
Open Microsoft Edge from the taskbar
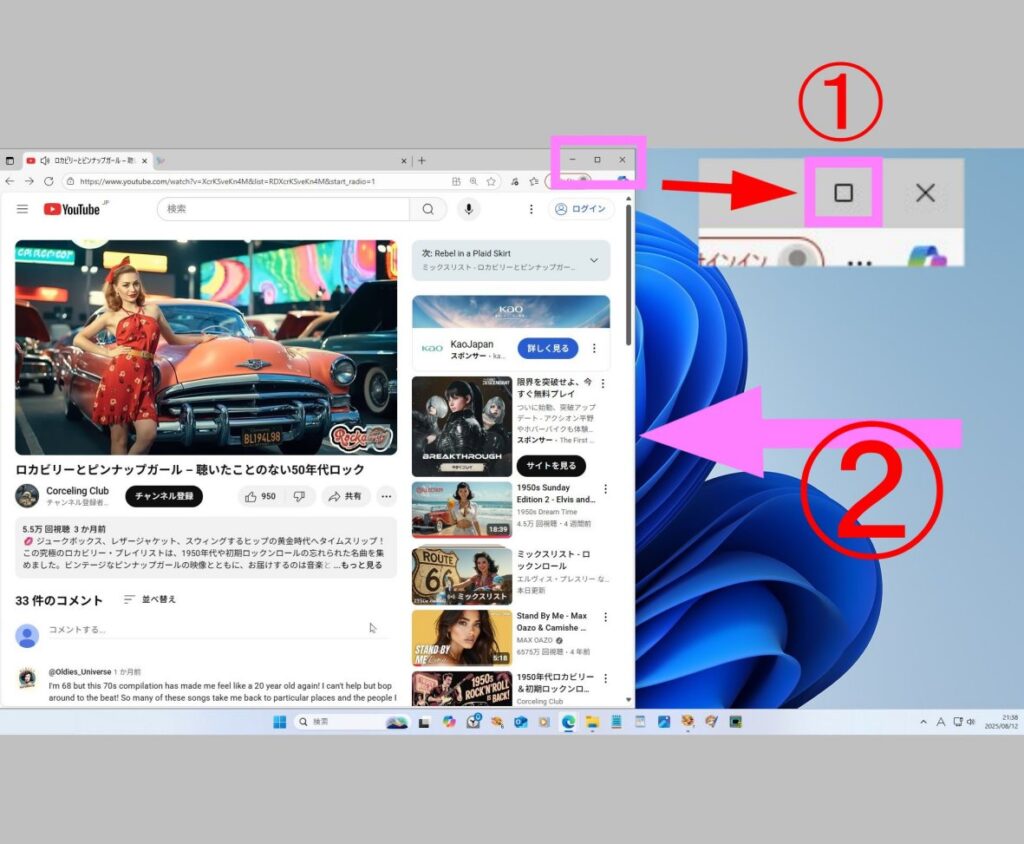click(x=568, y=722)
